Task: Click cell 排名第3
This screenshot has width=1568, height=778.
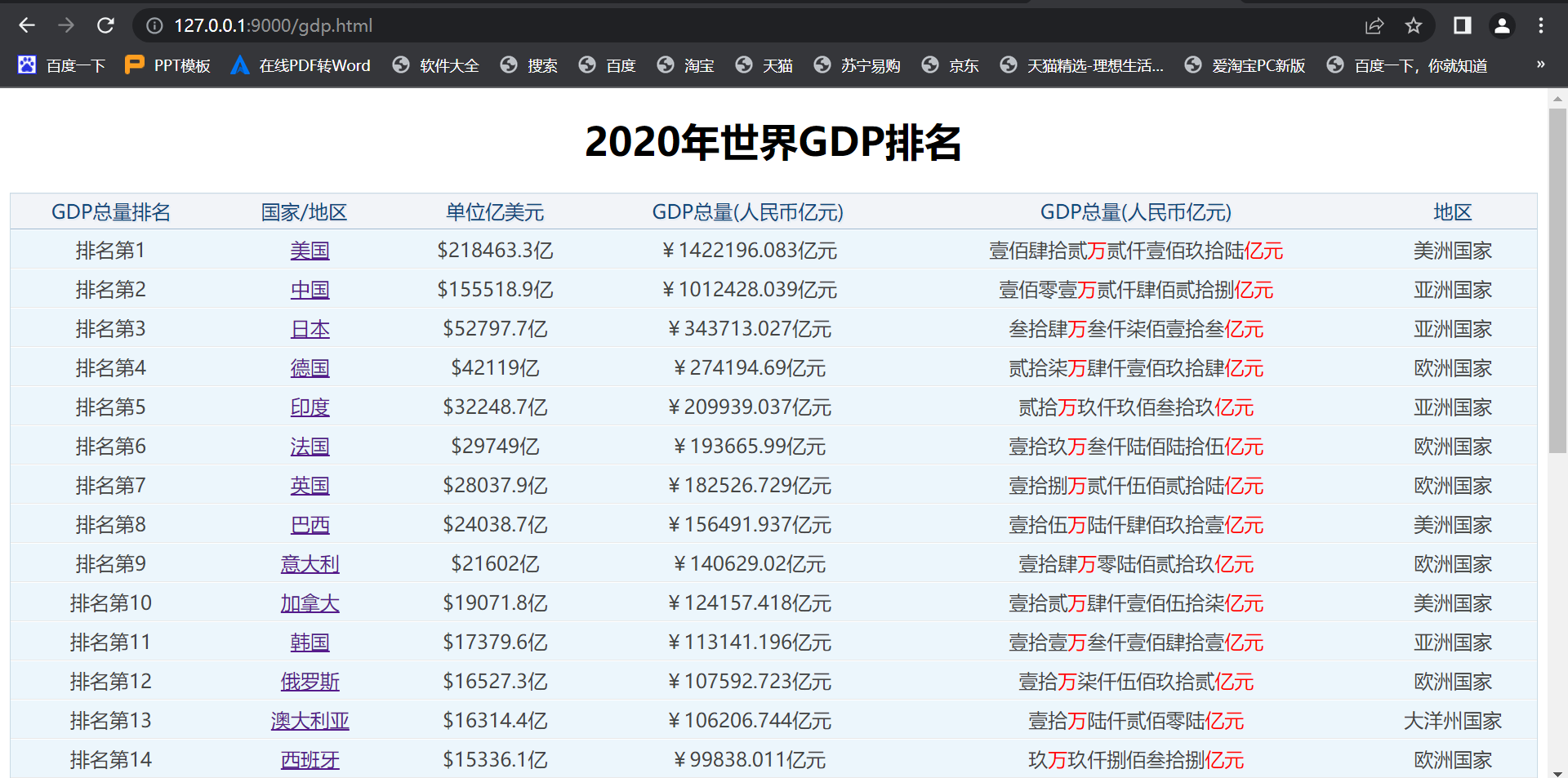Action: (111, 329)
